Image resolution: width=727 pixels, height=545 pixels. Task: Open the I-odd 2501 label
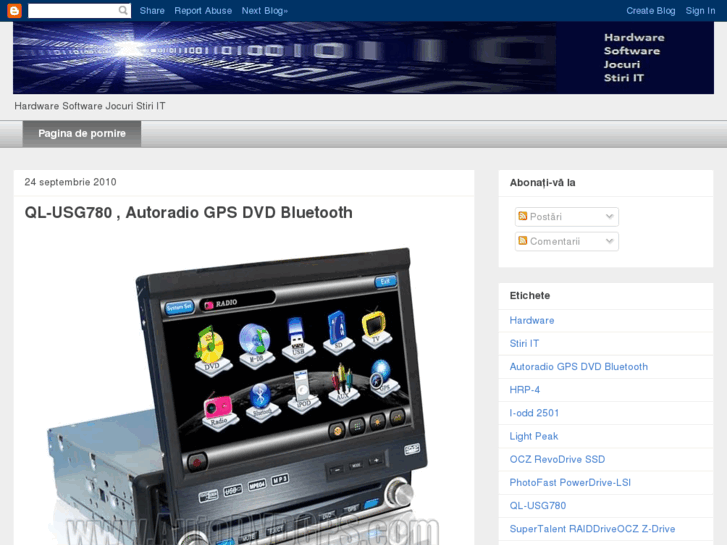pos(534,413)
